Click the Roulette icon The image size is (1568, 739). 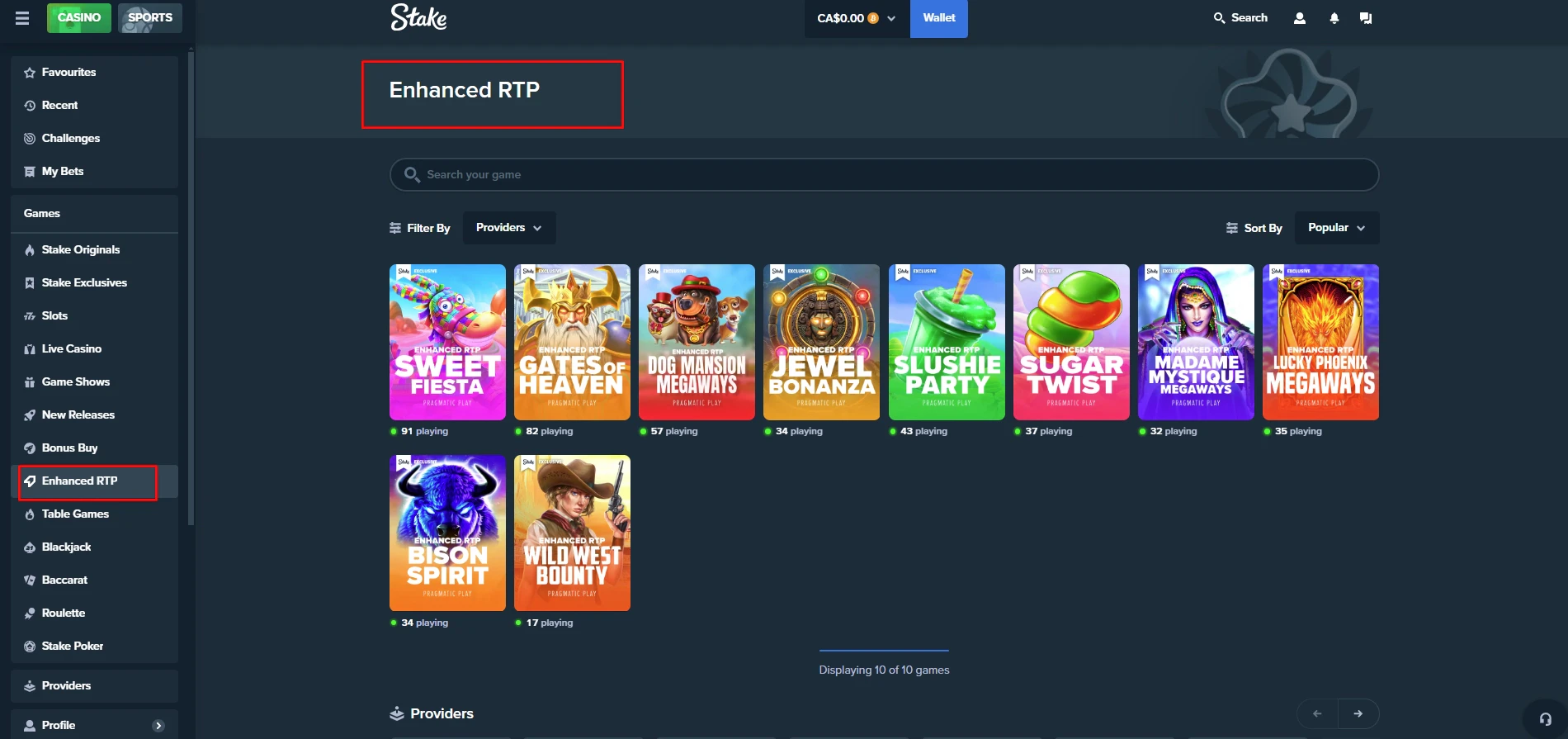tap(30, 613)
